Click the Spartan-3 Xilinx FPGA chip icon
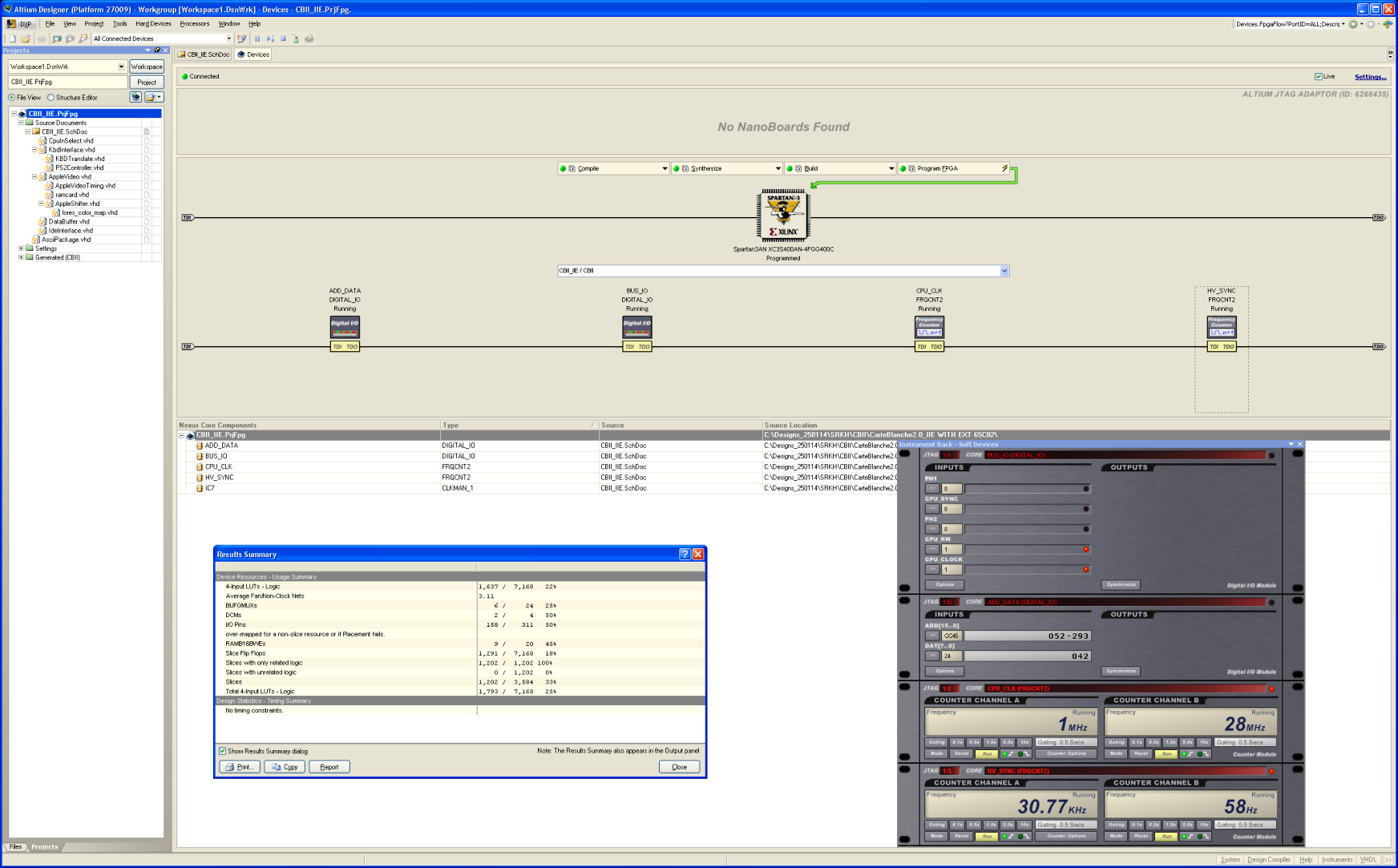The width and height of the screenshot is (1398, 868). tap(783, 216)
